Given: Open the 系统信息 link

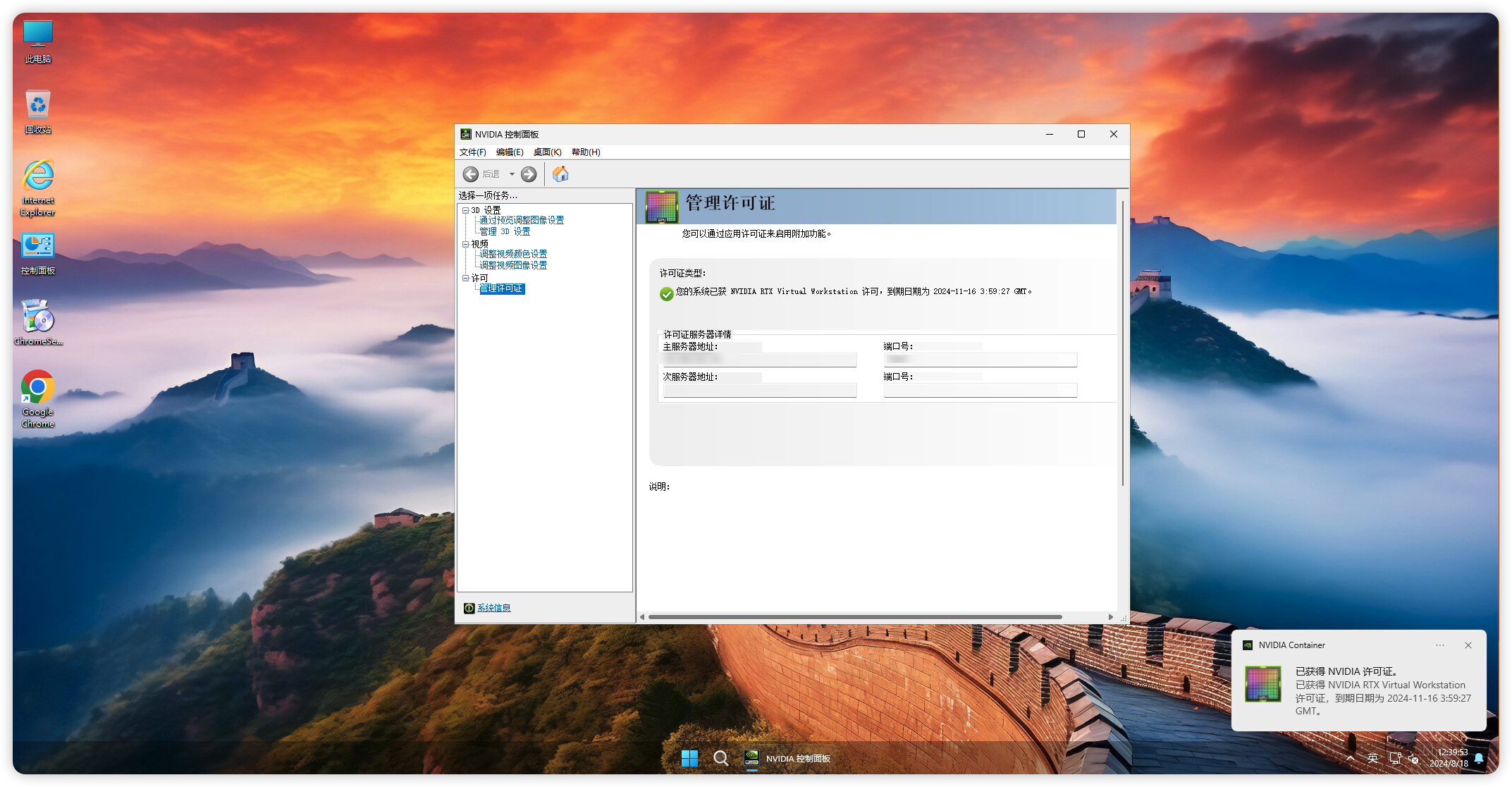Looking at the screenshot, I should 494,608.
